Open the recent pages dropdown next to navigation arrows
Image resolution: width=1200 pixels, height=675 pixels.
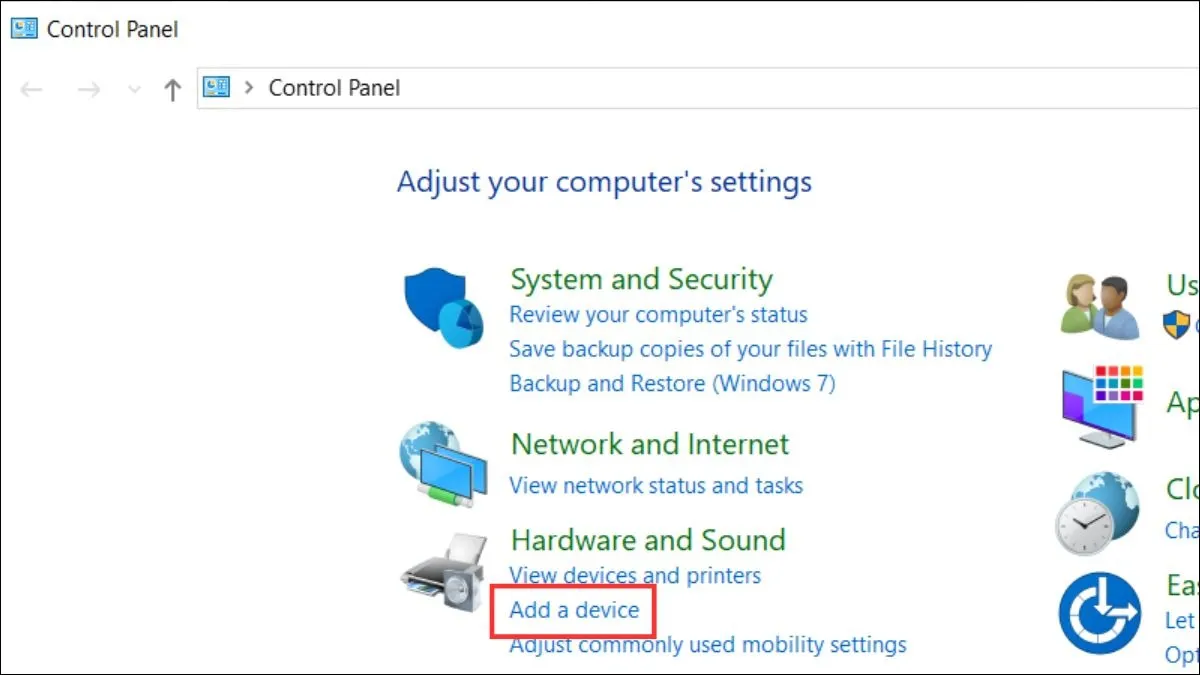[x=133, y=89]
